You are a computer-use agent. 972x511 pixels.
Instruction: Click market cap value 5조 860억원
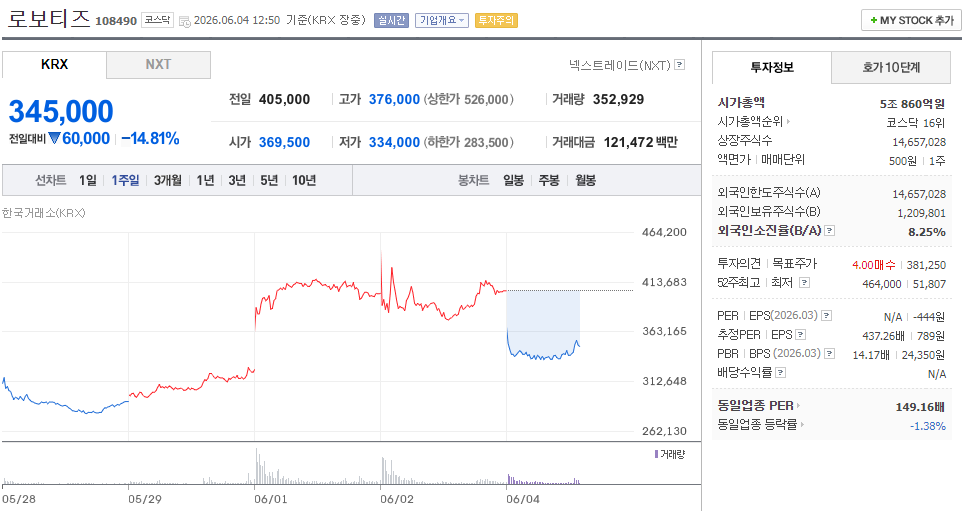click(912, 104)
